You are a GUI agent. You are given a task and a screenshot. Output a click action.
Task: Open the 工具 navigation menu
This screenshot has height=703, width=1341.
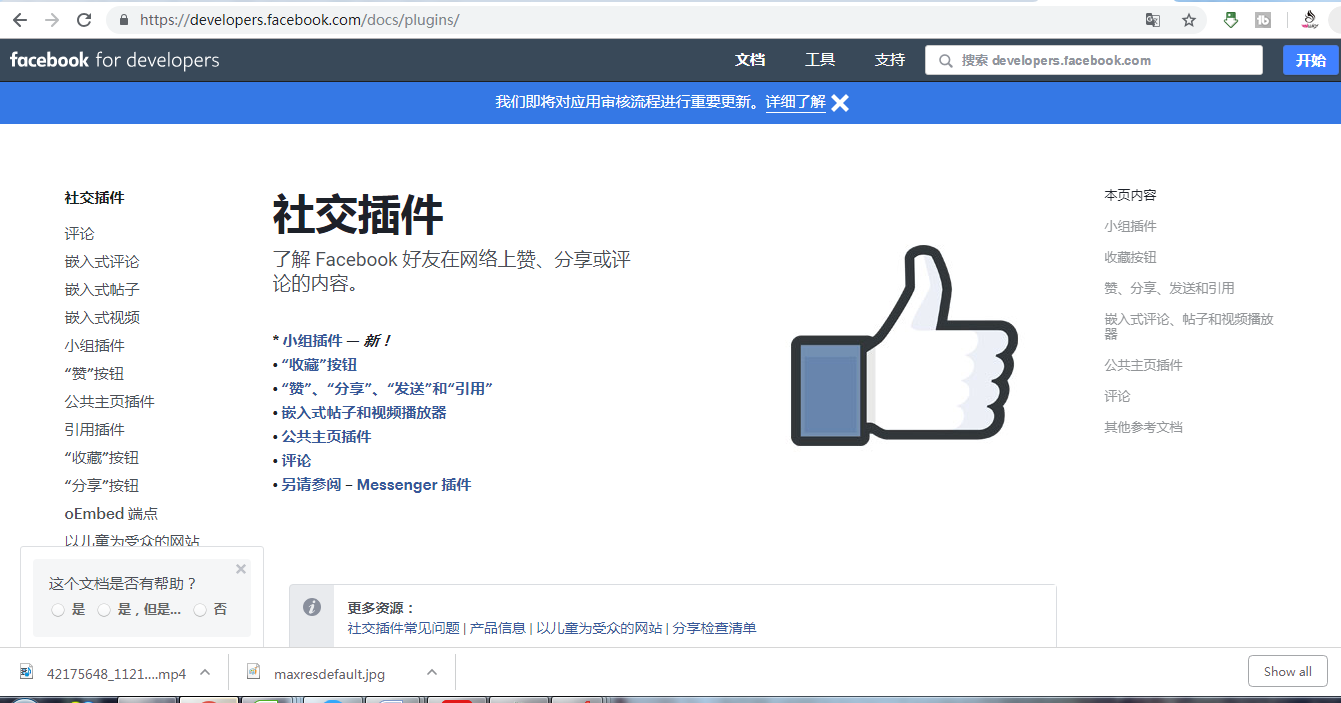(820, 60)
